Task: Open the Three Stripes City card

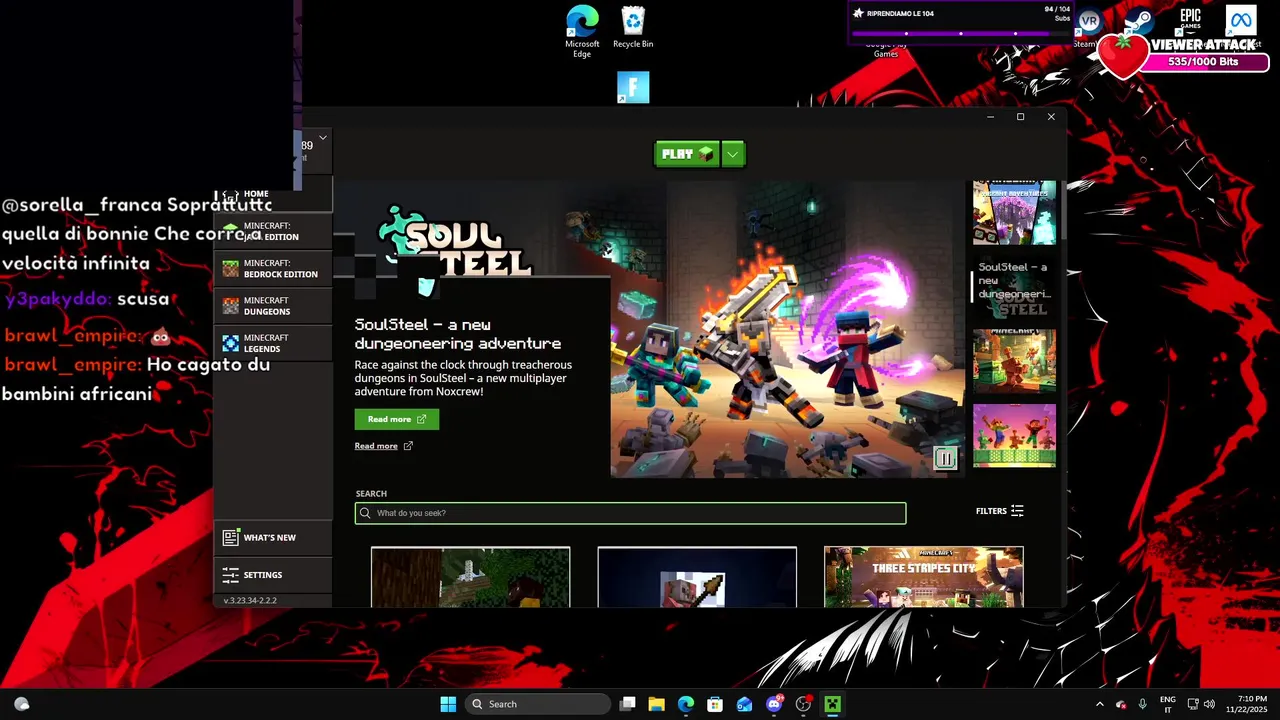Action: [x=924, y=577]
